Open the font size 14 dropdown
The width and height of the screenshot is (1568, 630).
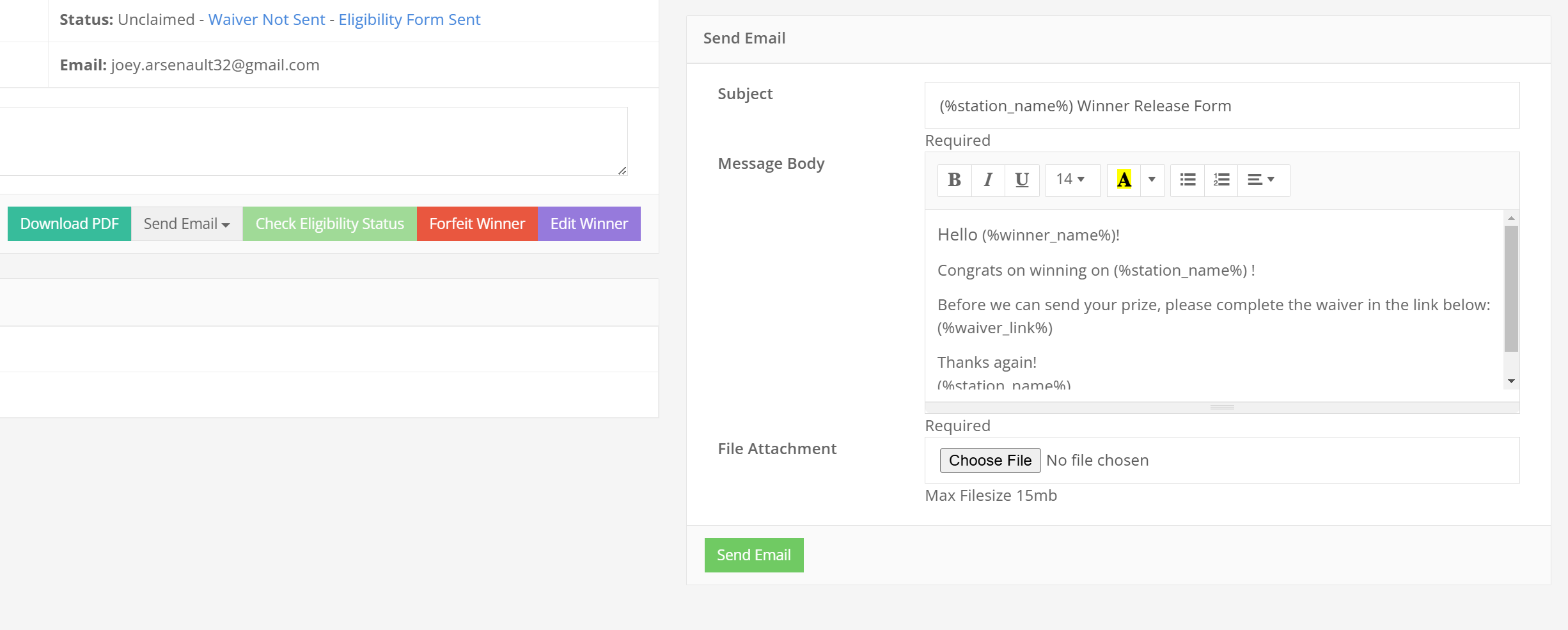click(1071, 180)
